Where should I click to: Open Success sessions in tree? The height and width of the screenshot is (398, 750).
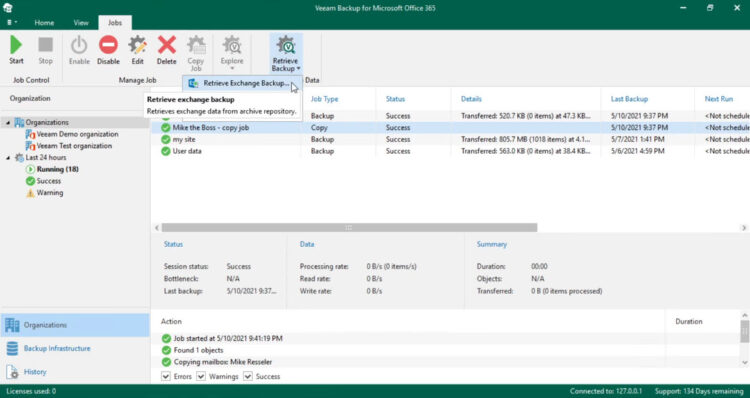(48, 181)
